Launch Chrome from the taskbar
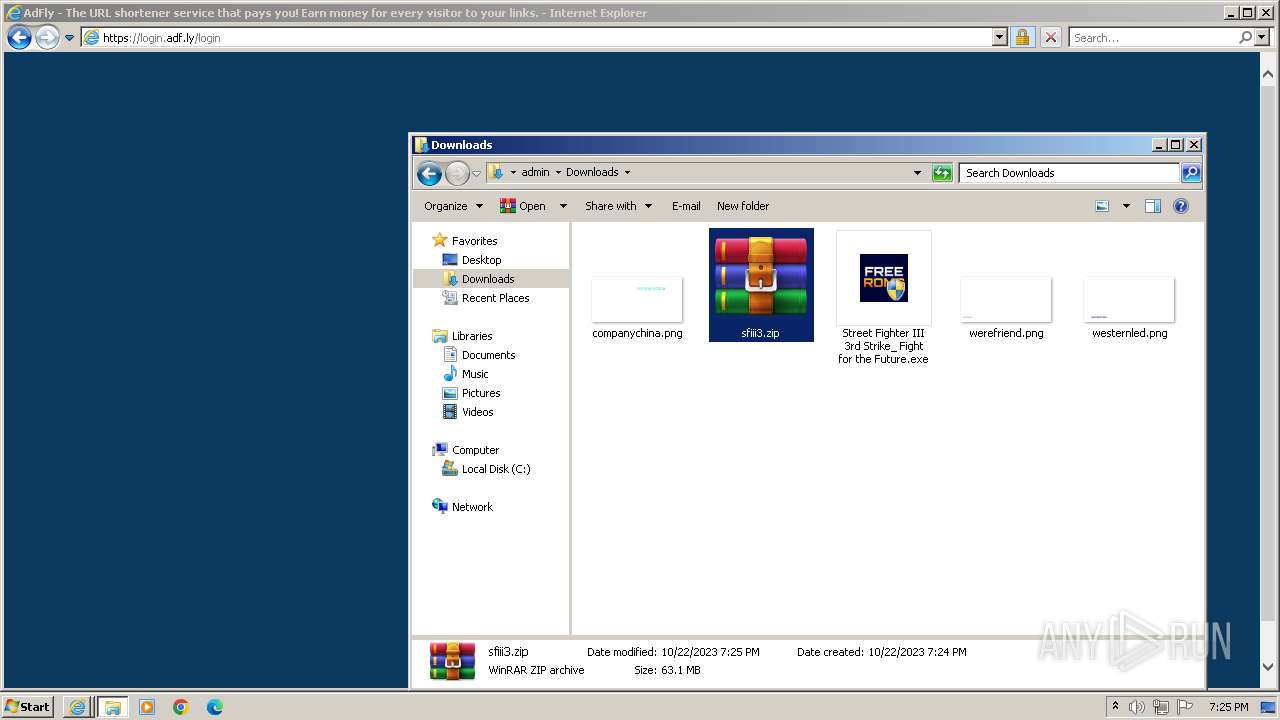The image size is (1280, 720). pyautogui.click(x=181, y=707)
